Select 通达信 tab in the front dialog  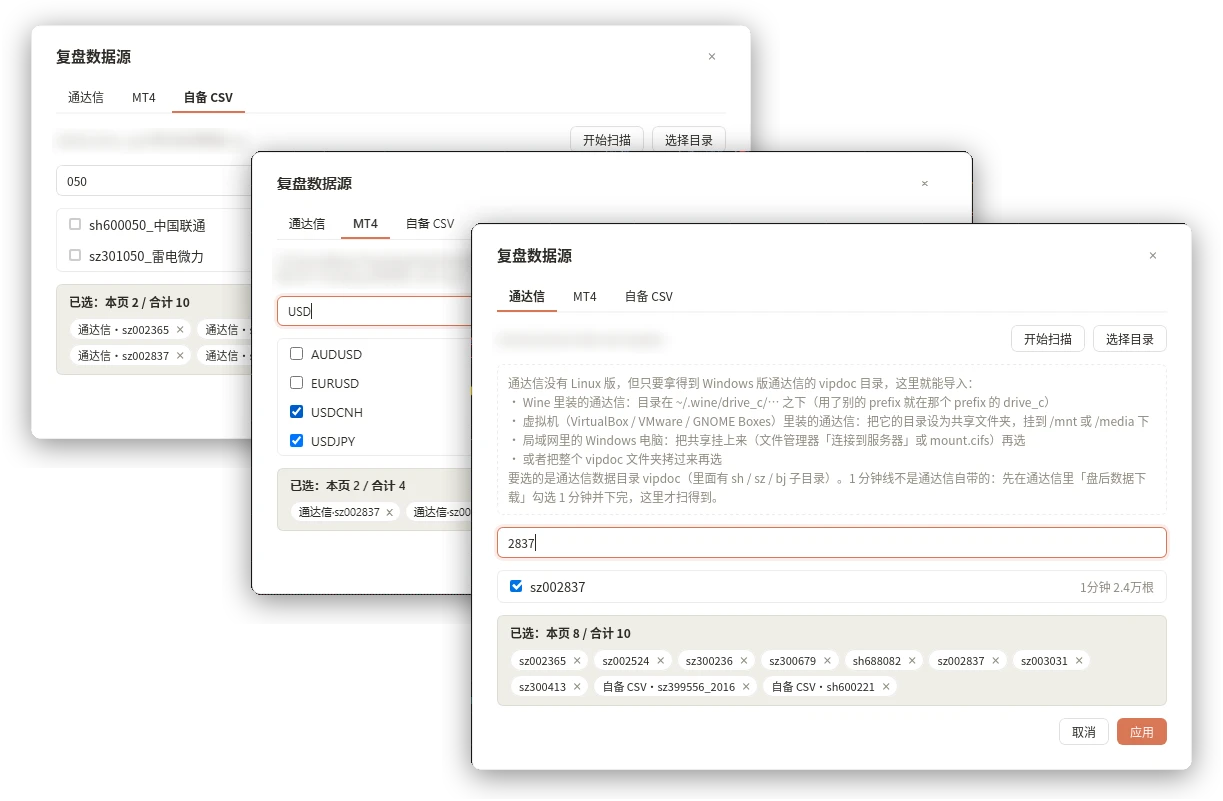pyautogui.click(x=527, y=297)
